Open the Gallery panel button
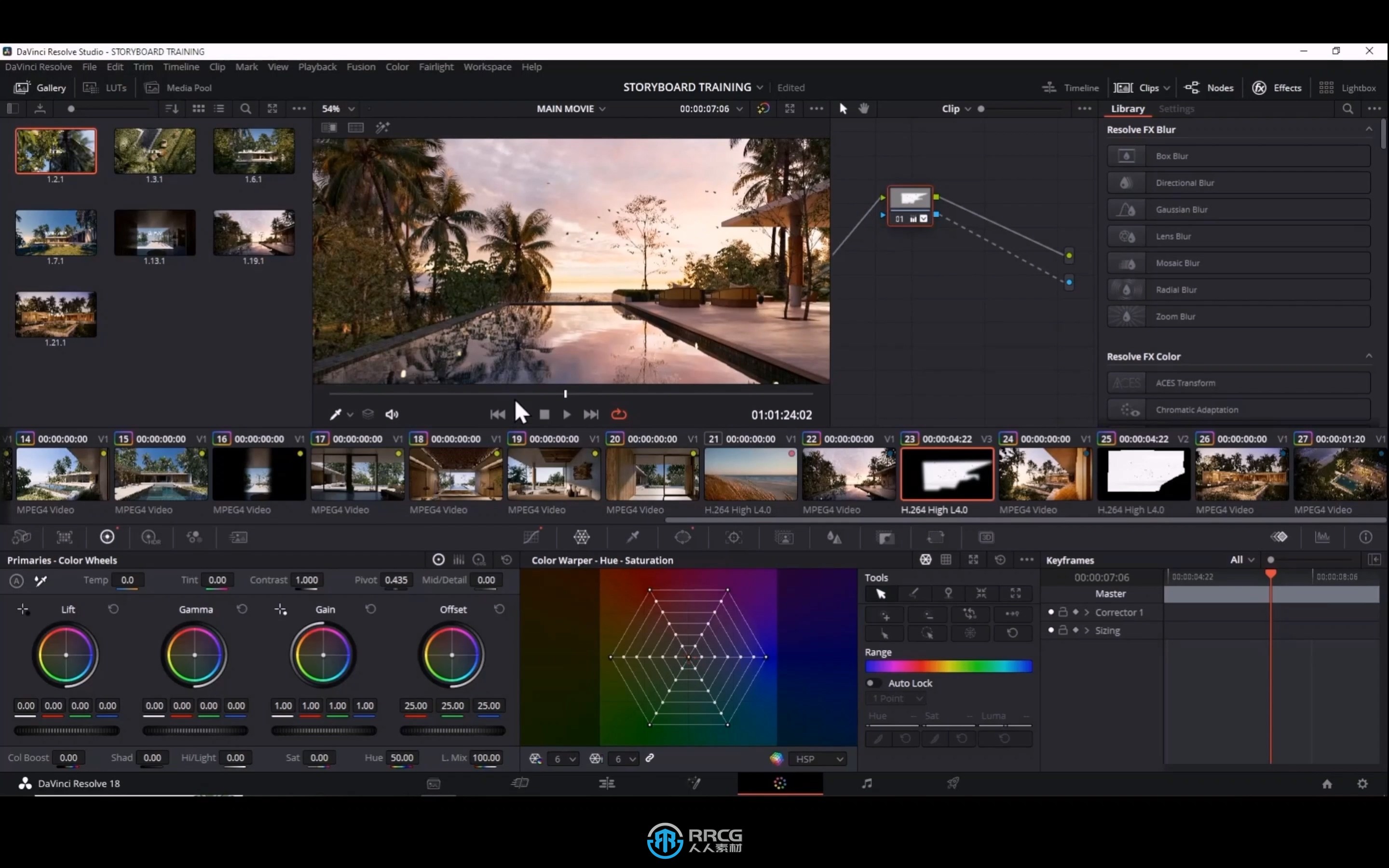The height and width of the screenshot is (868, 1389). (x=39, y=88)
